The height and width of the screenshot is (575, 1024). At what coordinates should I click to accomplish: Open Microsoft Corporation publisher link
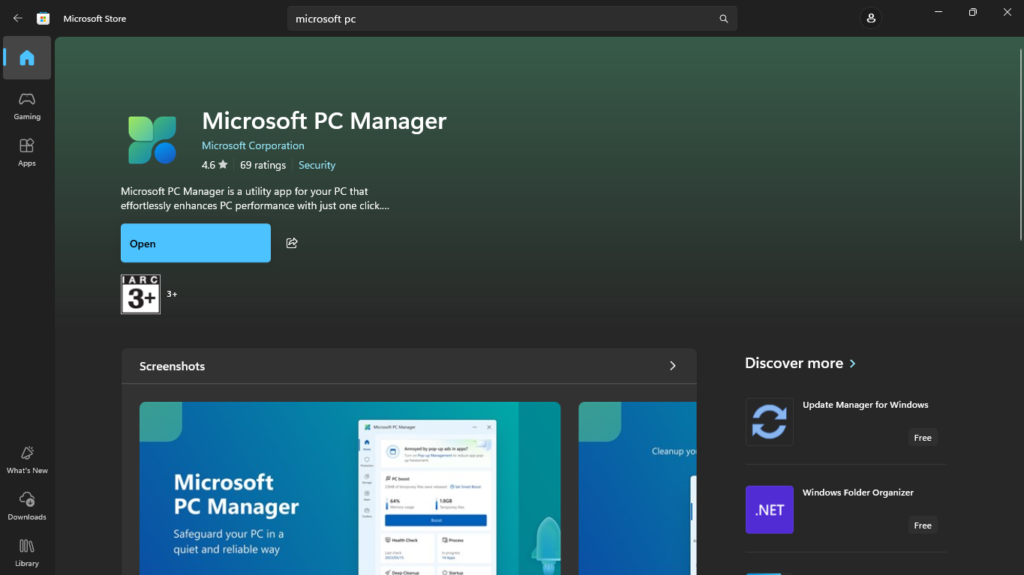point(253,146)
